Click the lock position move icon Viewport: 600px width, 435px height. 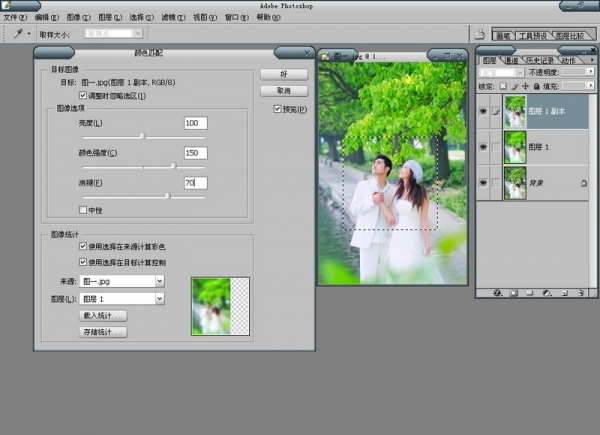coord(525,86)
